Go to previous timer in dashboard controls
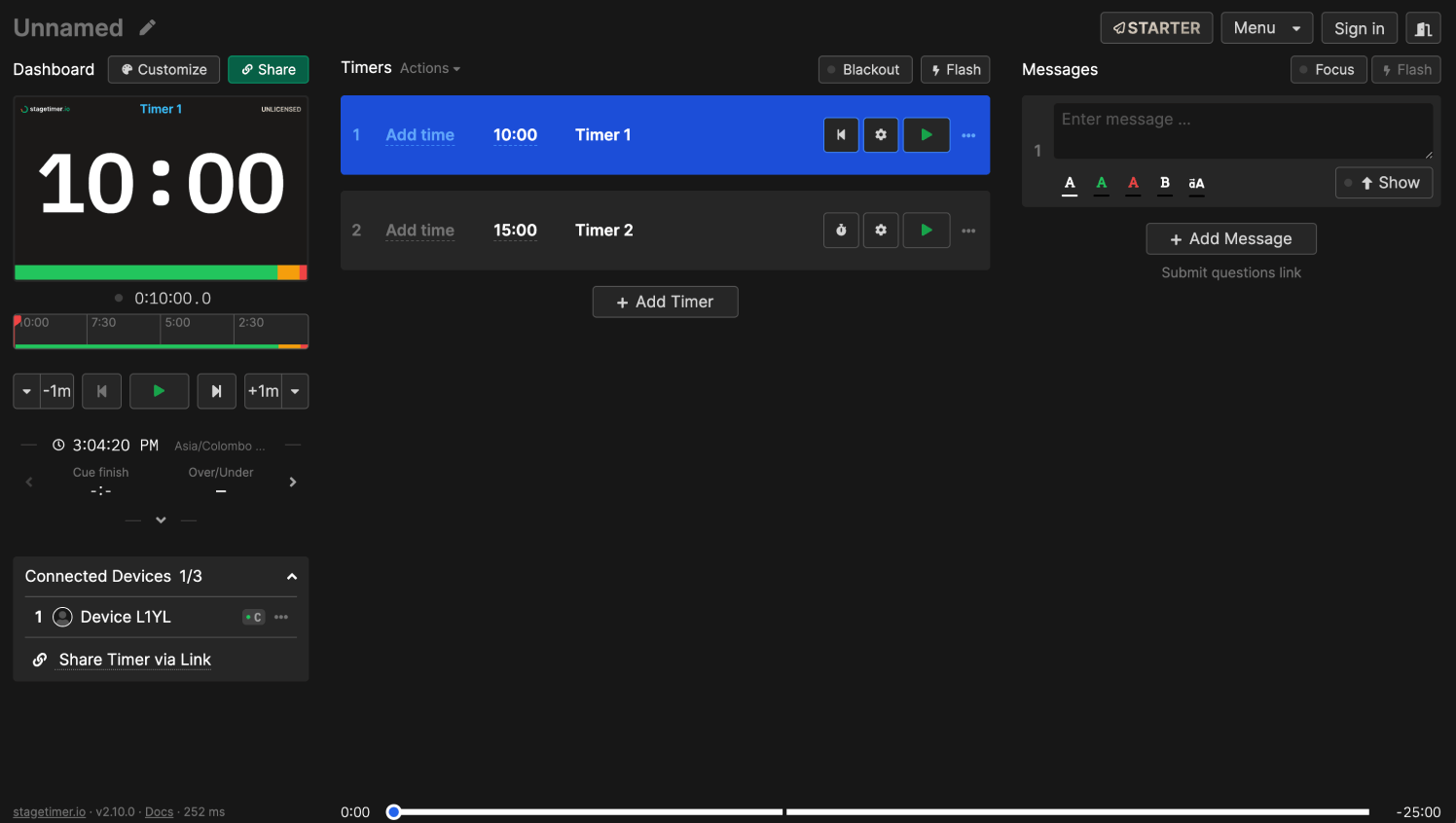The width and height of the screenshot is (1456, 823). (x=102, y=391)
